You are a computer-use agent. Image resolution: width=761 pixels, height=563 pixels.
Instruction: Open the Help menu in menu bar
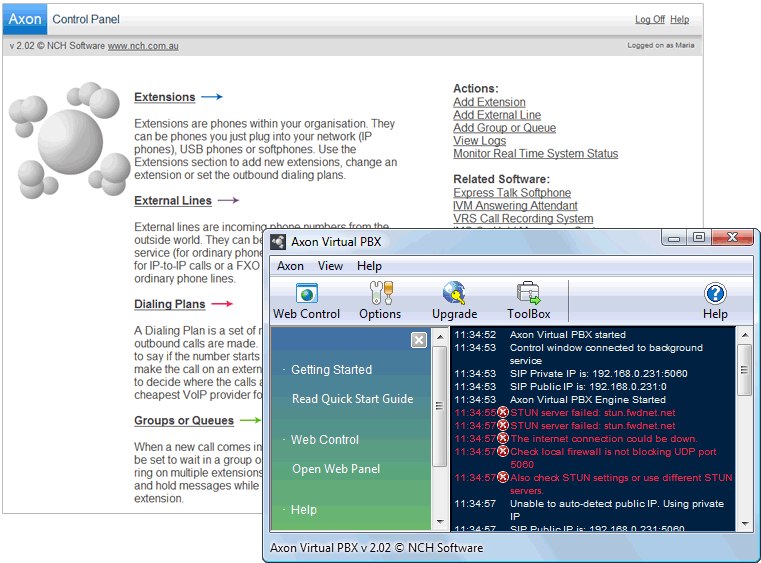[x=369, y=266]
